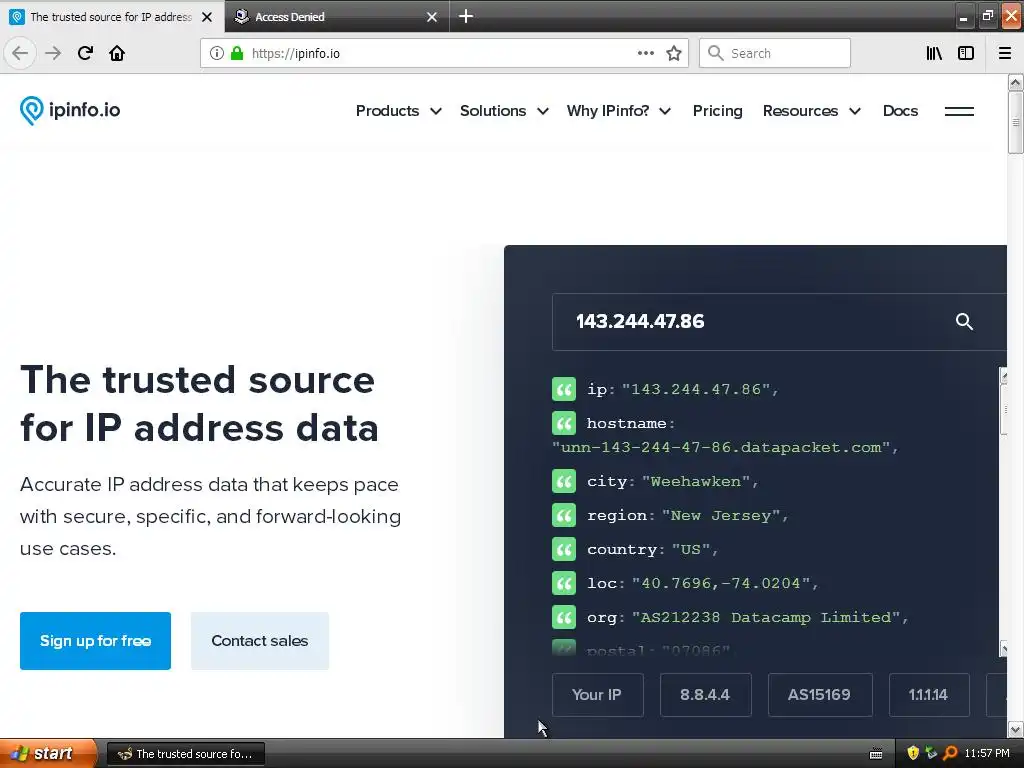Toggle the sidebar view icon

click(x=966, y=53)
